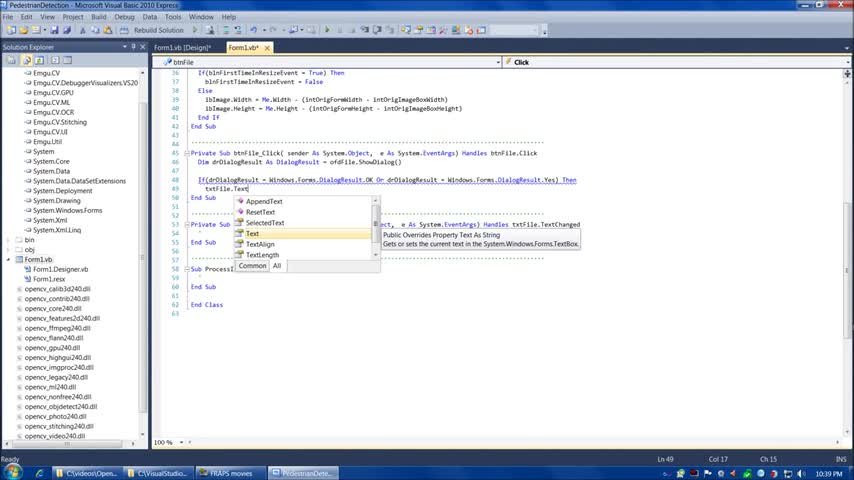This screenshot has height=480, width=854.
Task: Switch IntelliSense list to Common tab
Action: (252, 266)
